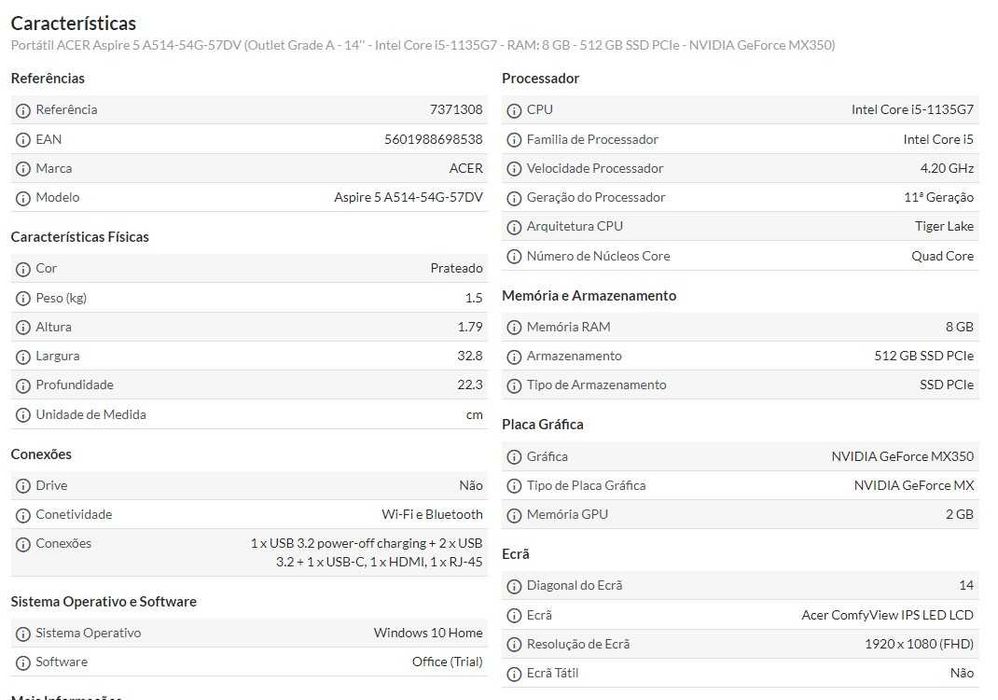The height and width of the screenshot is (700, 998).
Task: Click the info icon beside Modelo
Action: tap(23, 199)
